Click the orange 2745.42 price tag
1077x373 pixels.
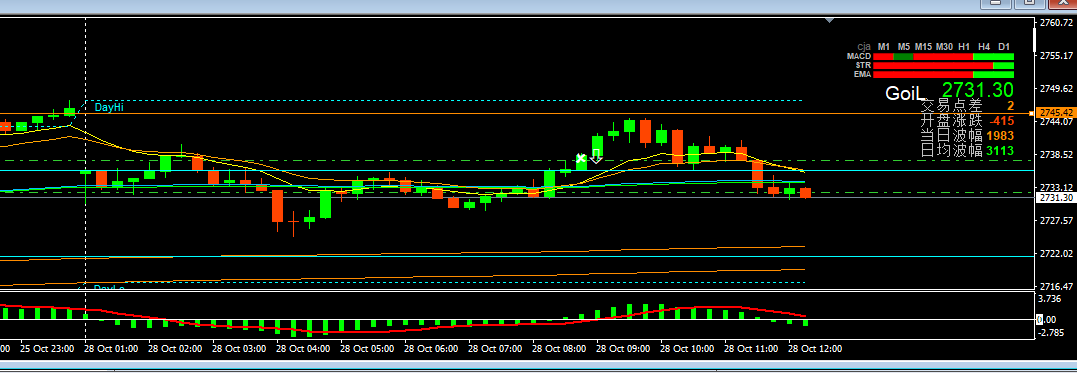(1056, 113)
